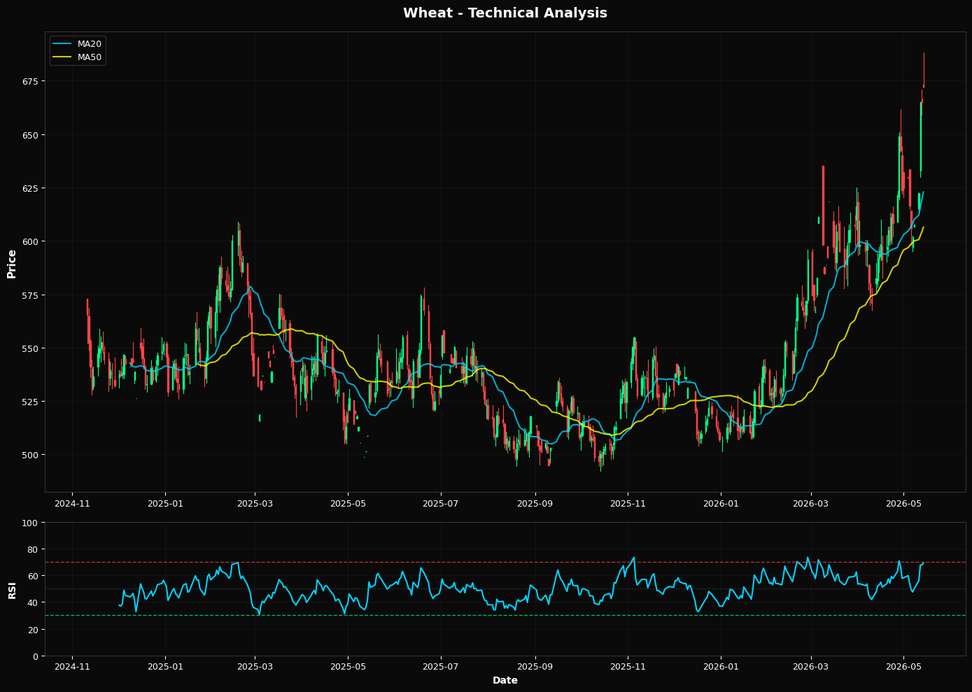Click the green dashed oversold line in RSI
Image resolution: width=972 pixels, height=692 pixels.
505,616
